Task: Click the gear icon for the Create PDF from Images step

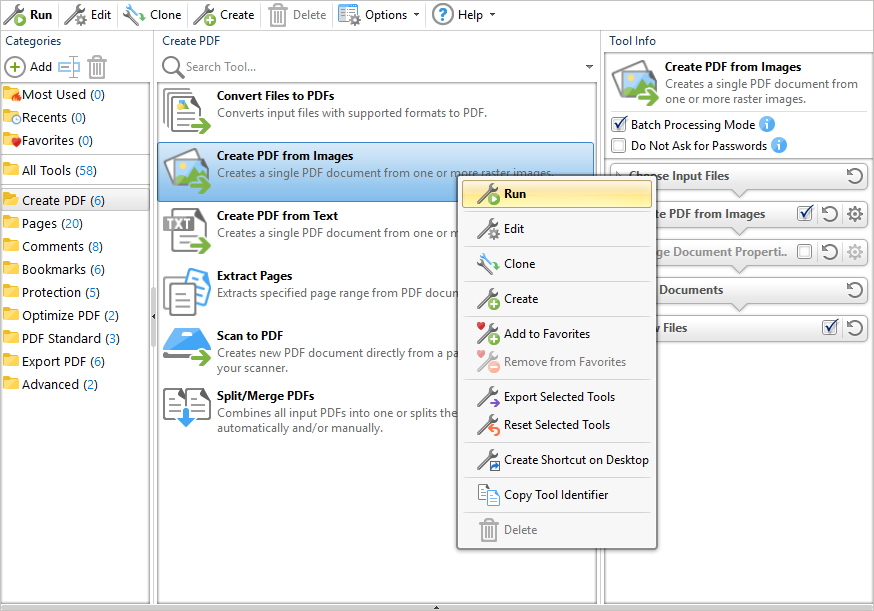Action: tap(854, 214)
